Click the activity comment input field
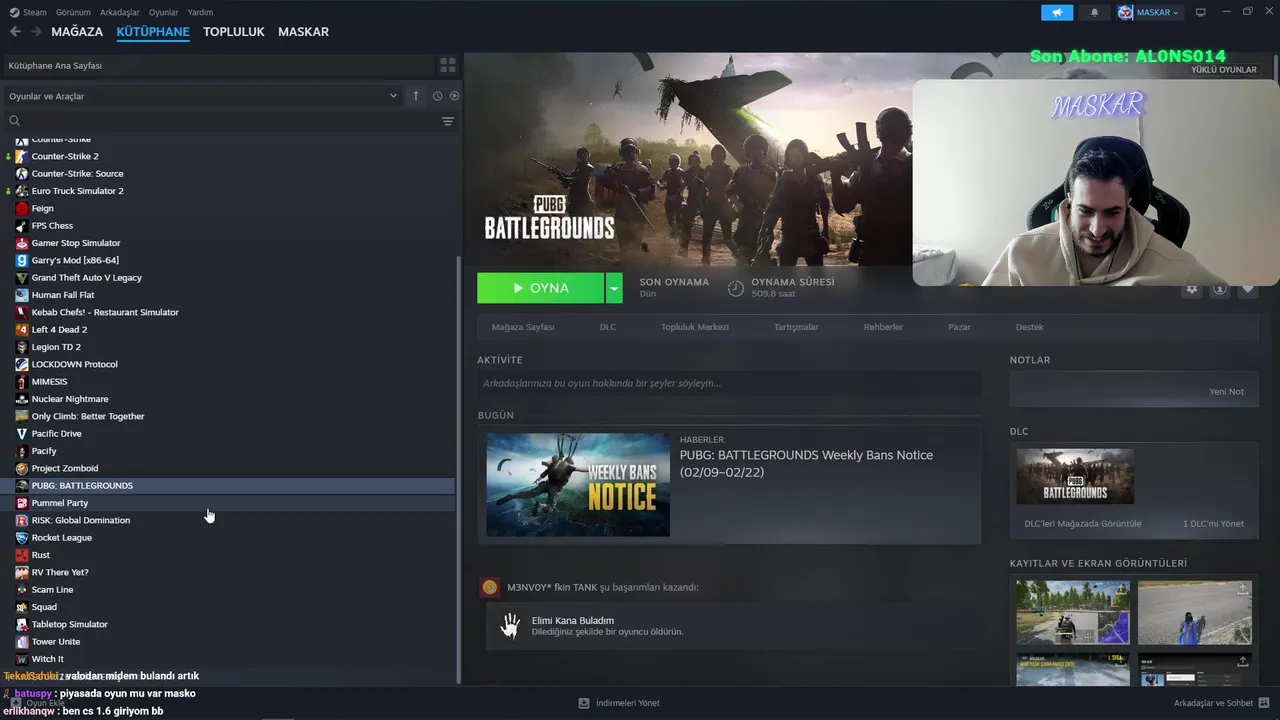 [x=729, y=383]
